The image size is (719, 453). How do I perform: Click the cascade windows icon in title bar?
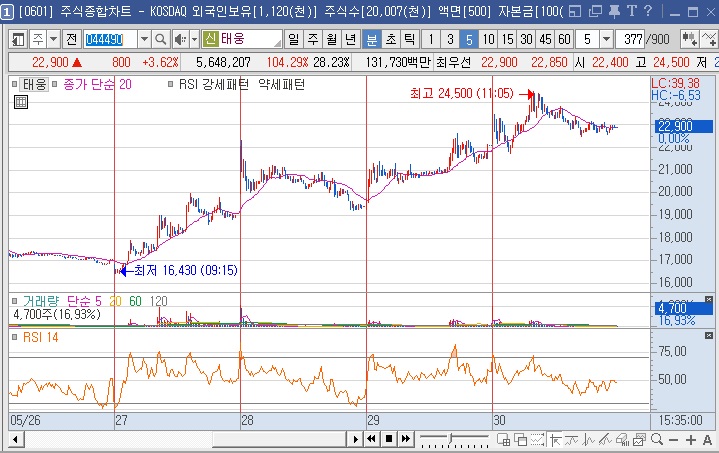coord(595,11)
